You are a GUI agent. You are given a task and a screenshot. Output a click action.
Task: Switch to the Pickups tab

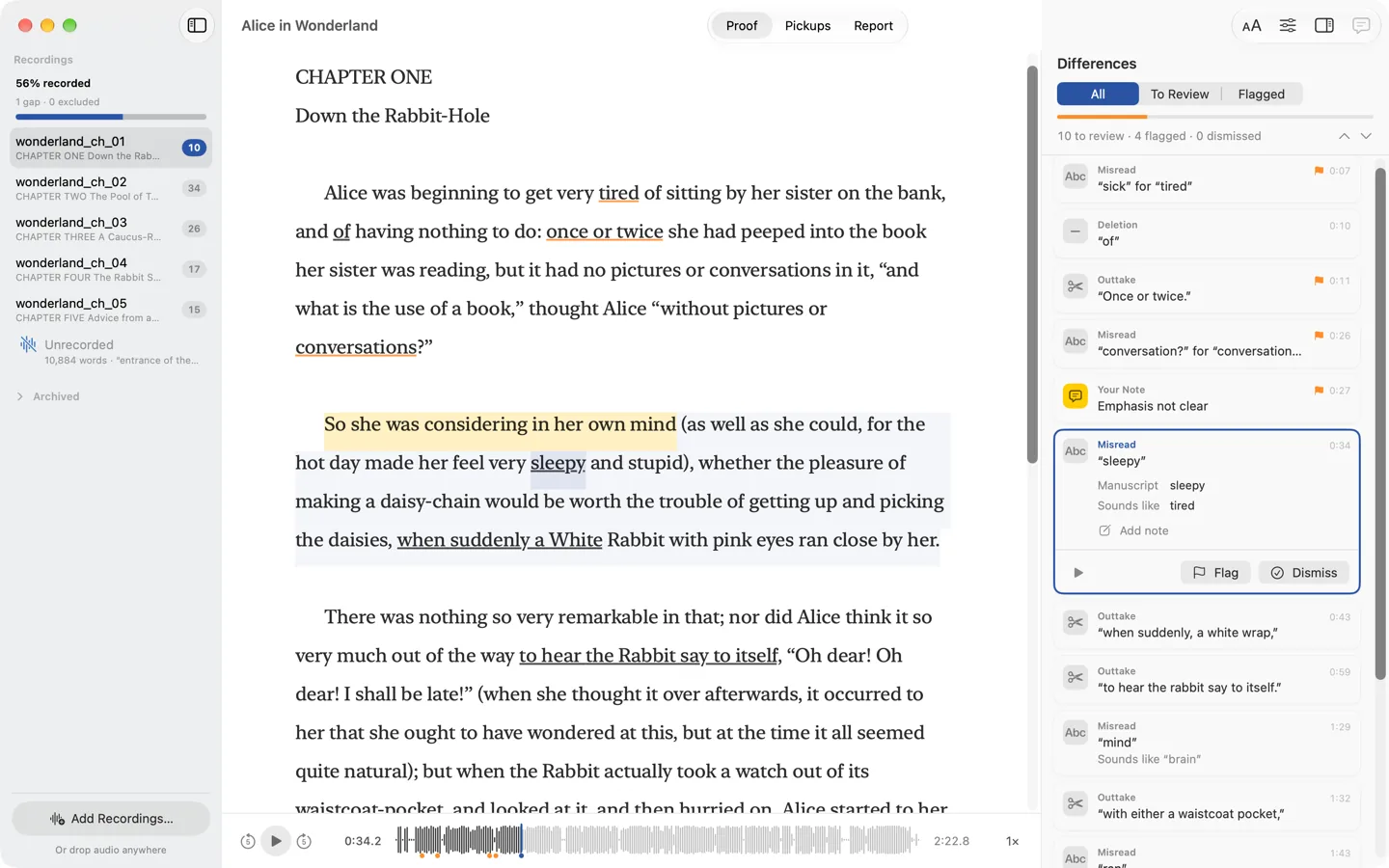coord(807,26)
